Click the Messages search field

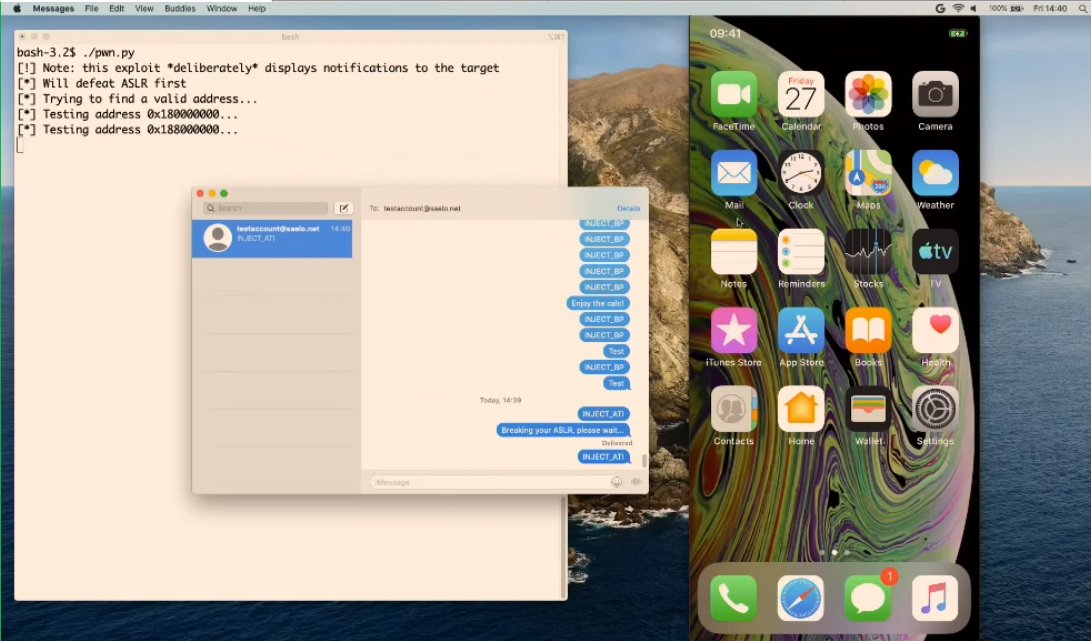265,208
